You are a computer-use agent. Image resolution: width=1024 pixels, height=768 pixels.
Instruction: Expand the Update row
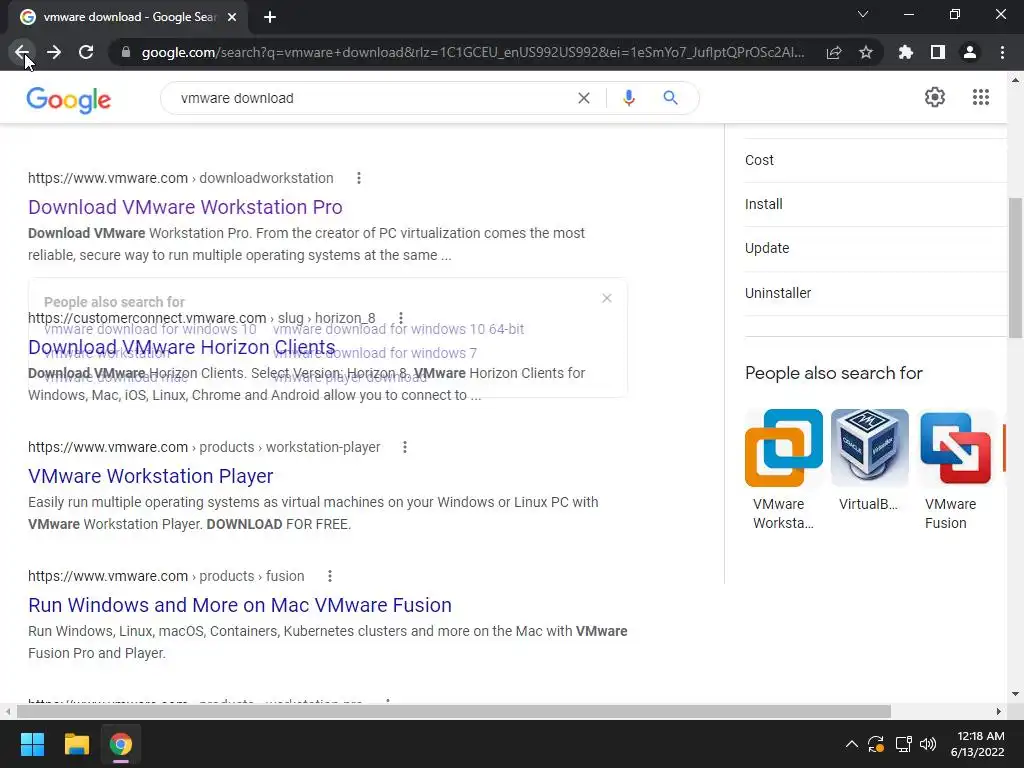pyautogui.click(x=875, y=249)
